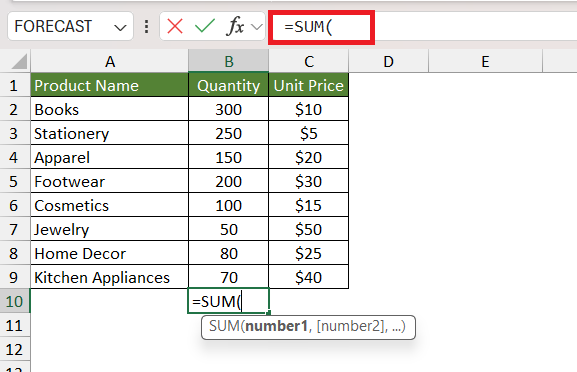The height and width of the screenshot is (372, 577).
Task: Click the Books cell
Action: point(110,109)
